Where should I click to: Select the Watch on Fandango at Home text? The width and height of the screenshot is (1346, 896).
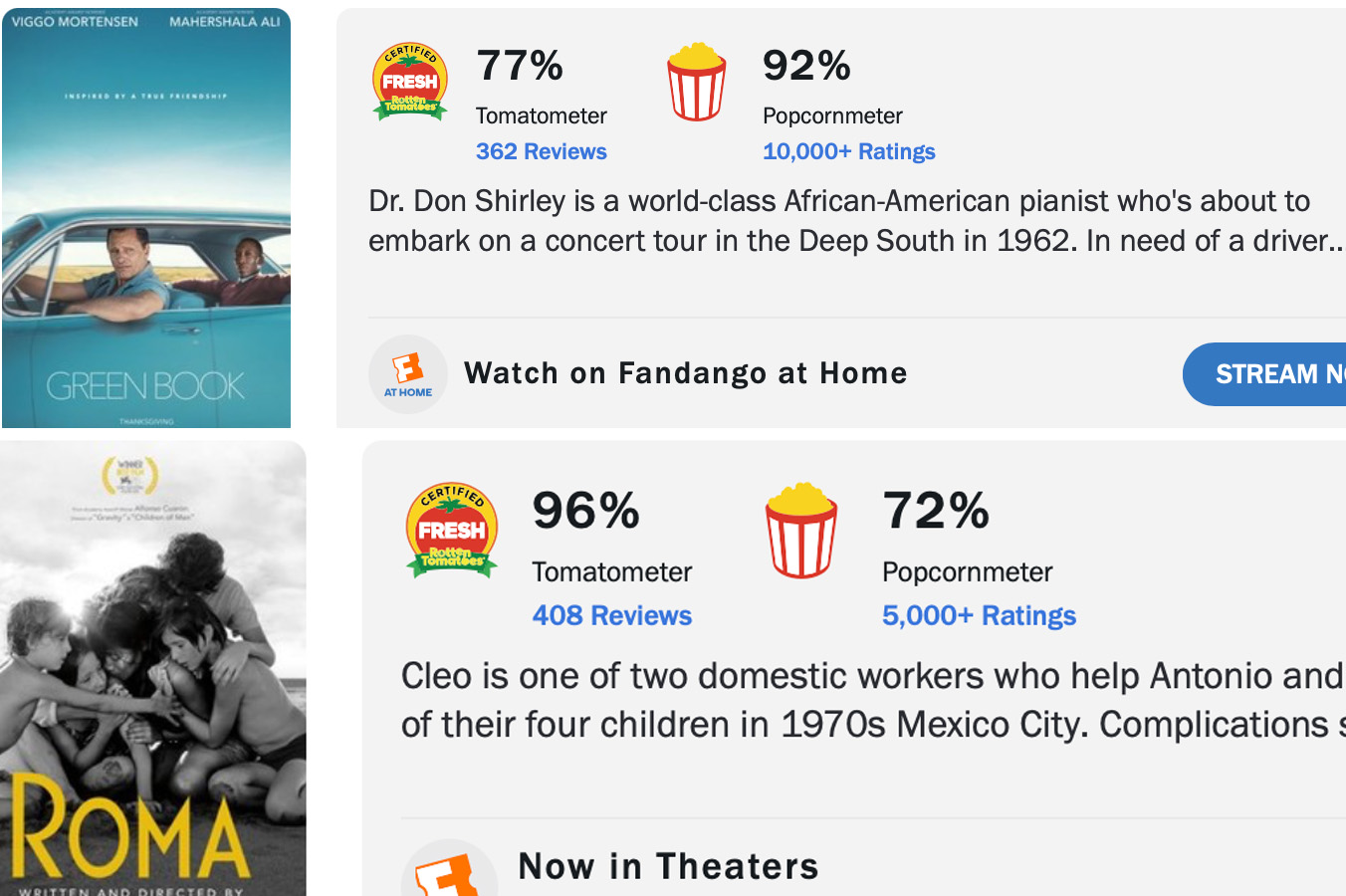click(685, 373)
